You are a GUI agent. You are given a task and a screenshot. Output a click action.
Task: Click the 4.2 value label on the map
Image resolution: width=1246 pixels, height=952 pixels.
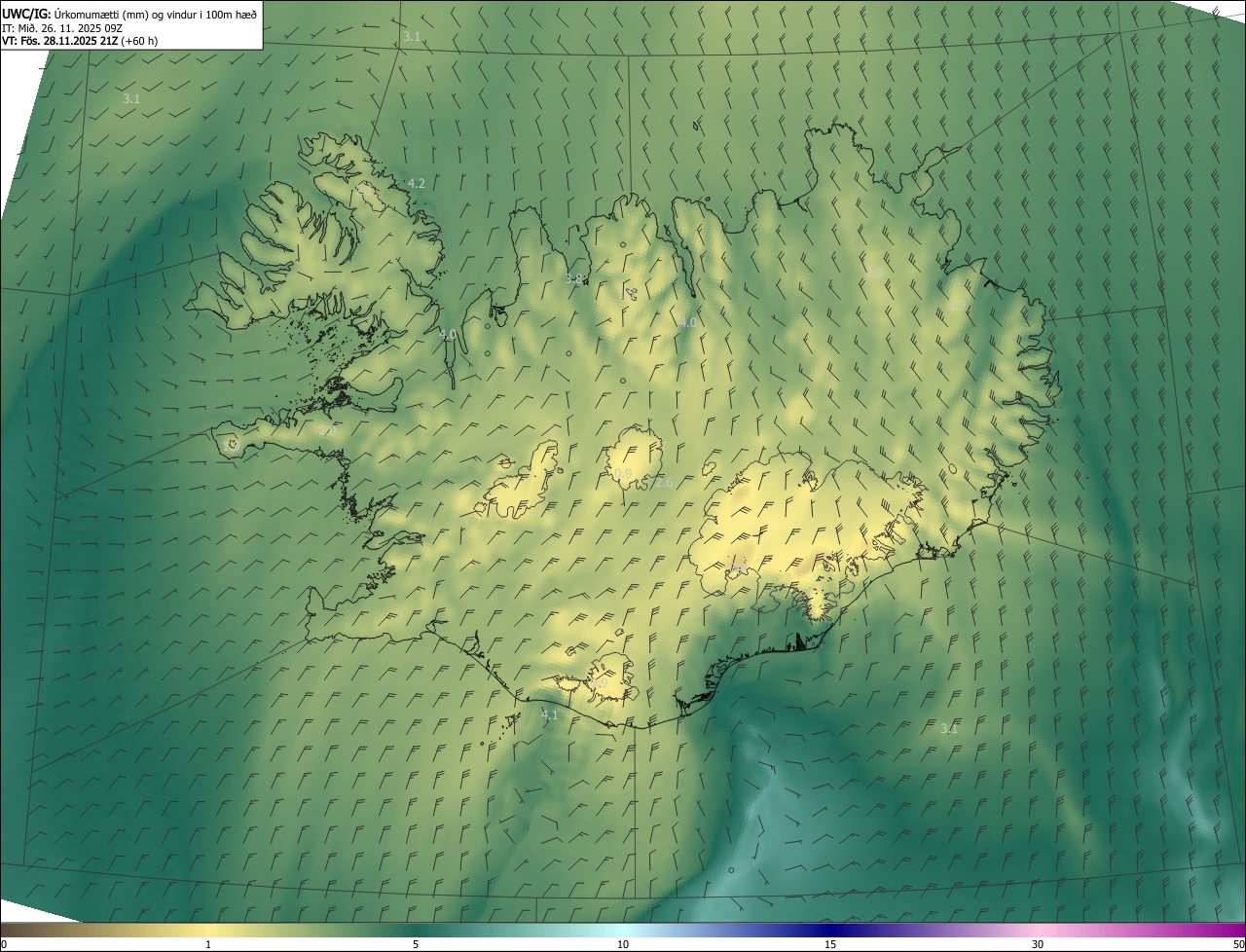click(x=417, y=183)
